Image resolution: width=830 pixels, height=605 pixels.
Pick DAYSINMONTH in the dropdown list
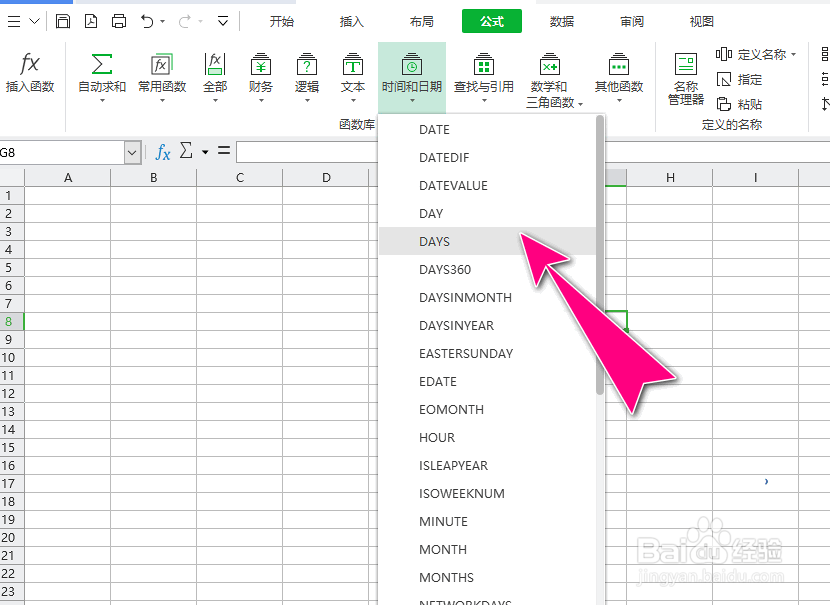487,297
